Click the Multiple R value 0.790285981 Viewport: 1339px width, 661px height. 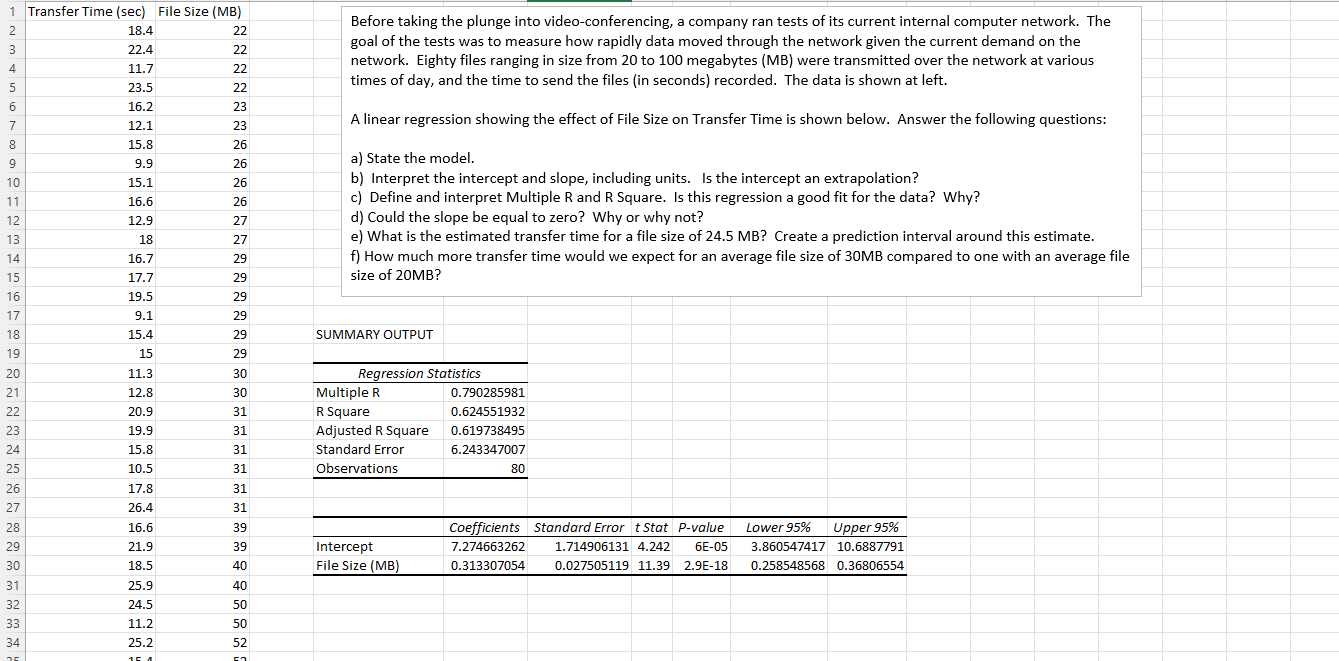488,392
